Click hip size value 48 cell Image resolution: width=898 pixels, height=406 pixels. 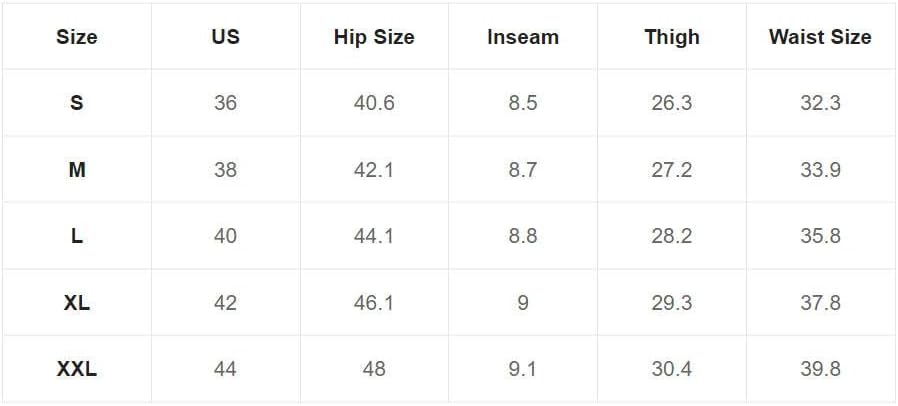[374, 369]
